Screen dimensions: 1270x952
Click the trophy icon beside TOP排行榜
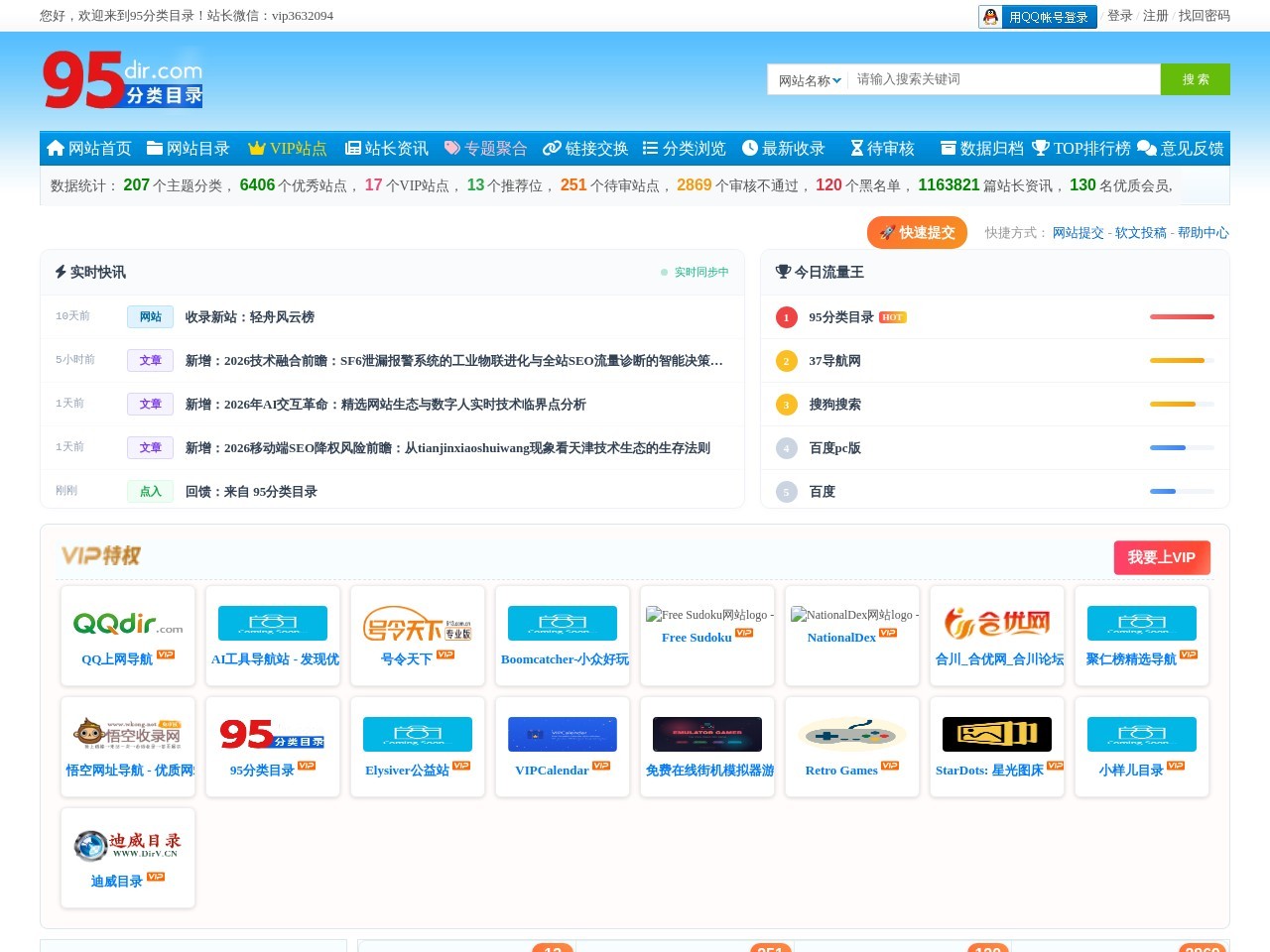tap(1041, 148)
